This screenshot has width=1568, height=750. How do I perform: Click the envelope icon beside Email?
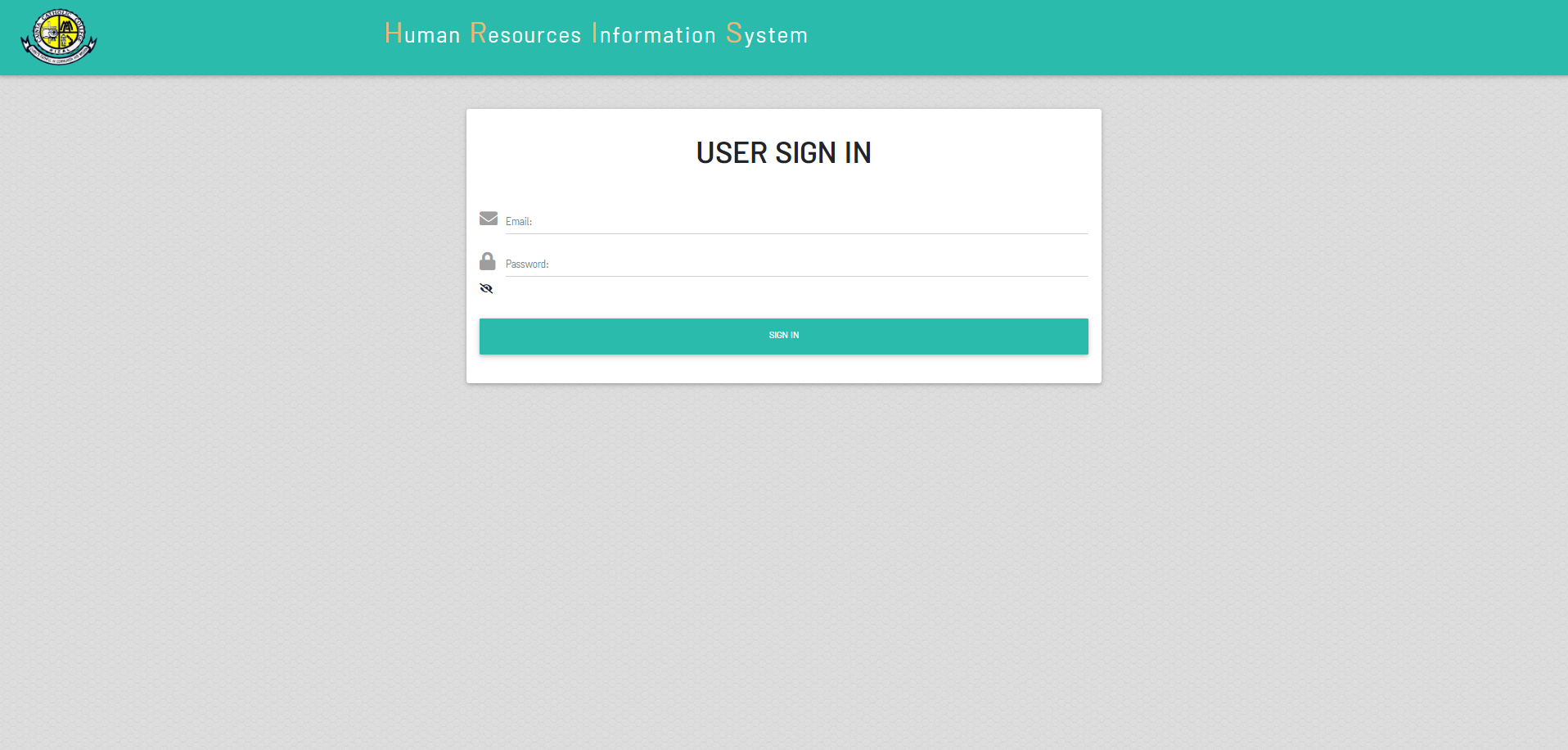(x=489, y=218)
